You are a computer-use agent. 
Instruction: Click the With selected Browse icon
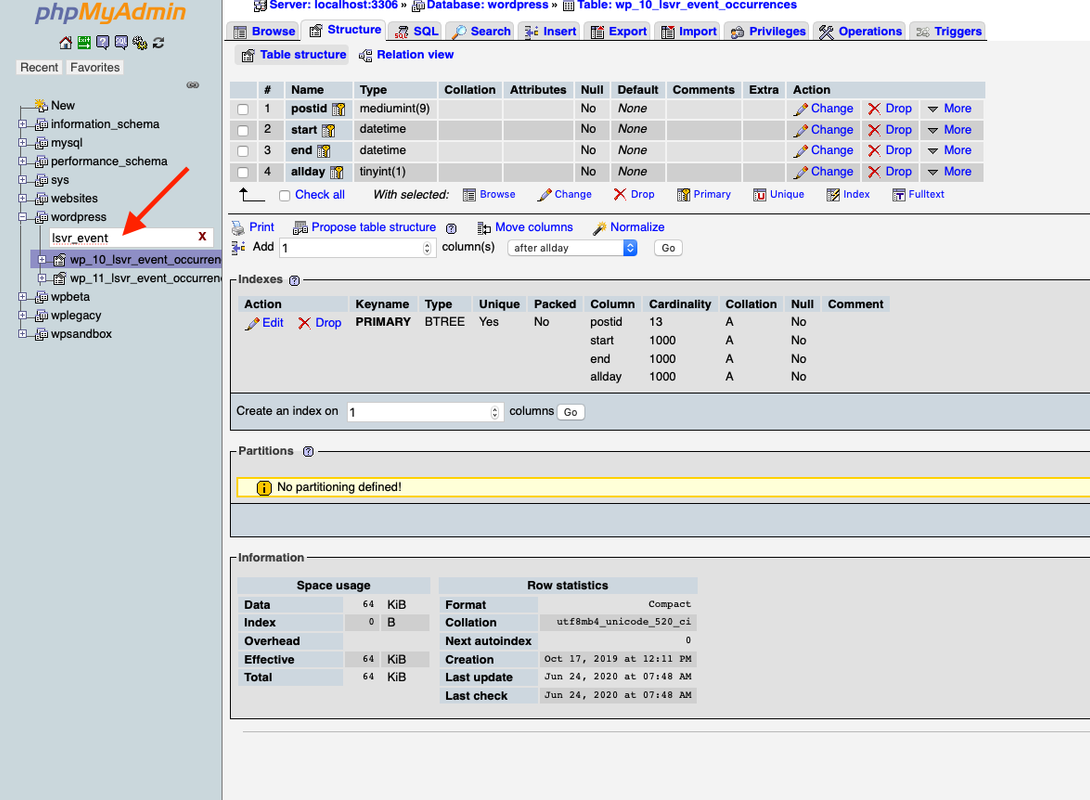coord(469,195)
